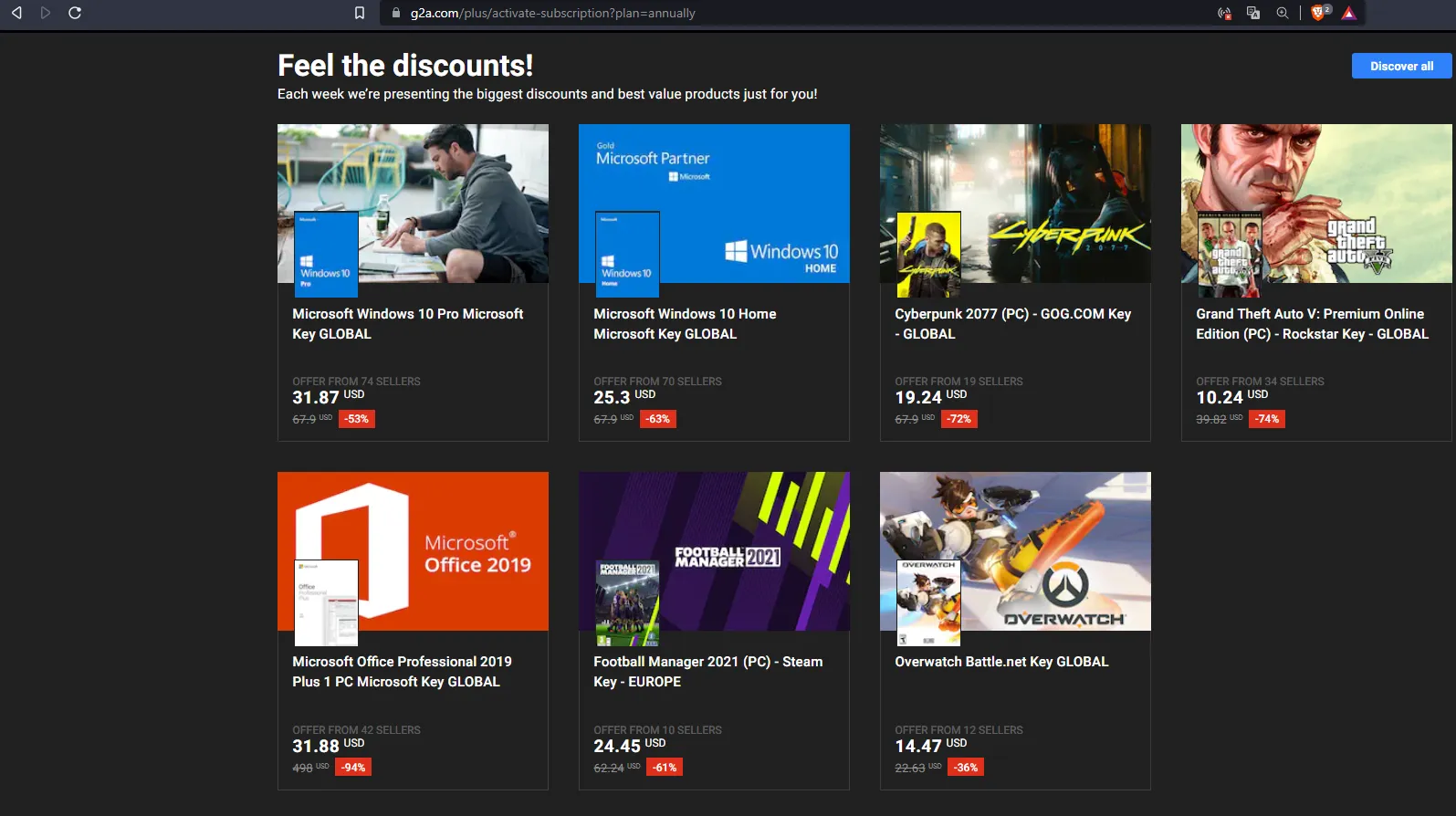Open the Brave Rewards triangle icon
This screenshot has height=816, width=1456.
[1348, 13]
